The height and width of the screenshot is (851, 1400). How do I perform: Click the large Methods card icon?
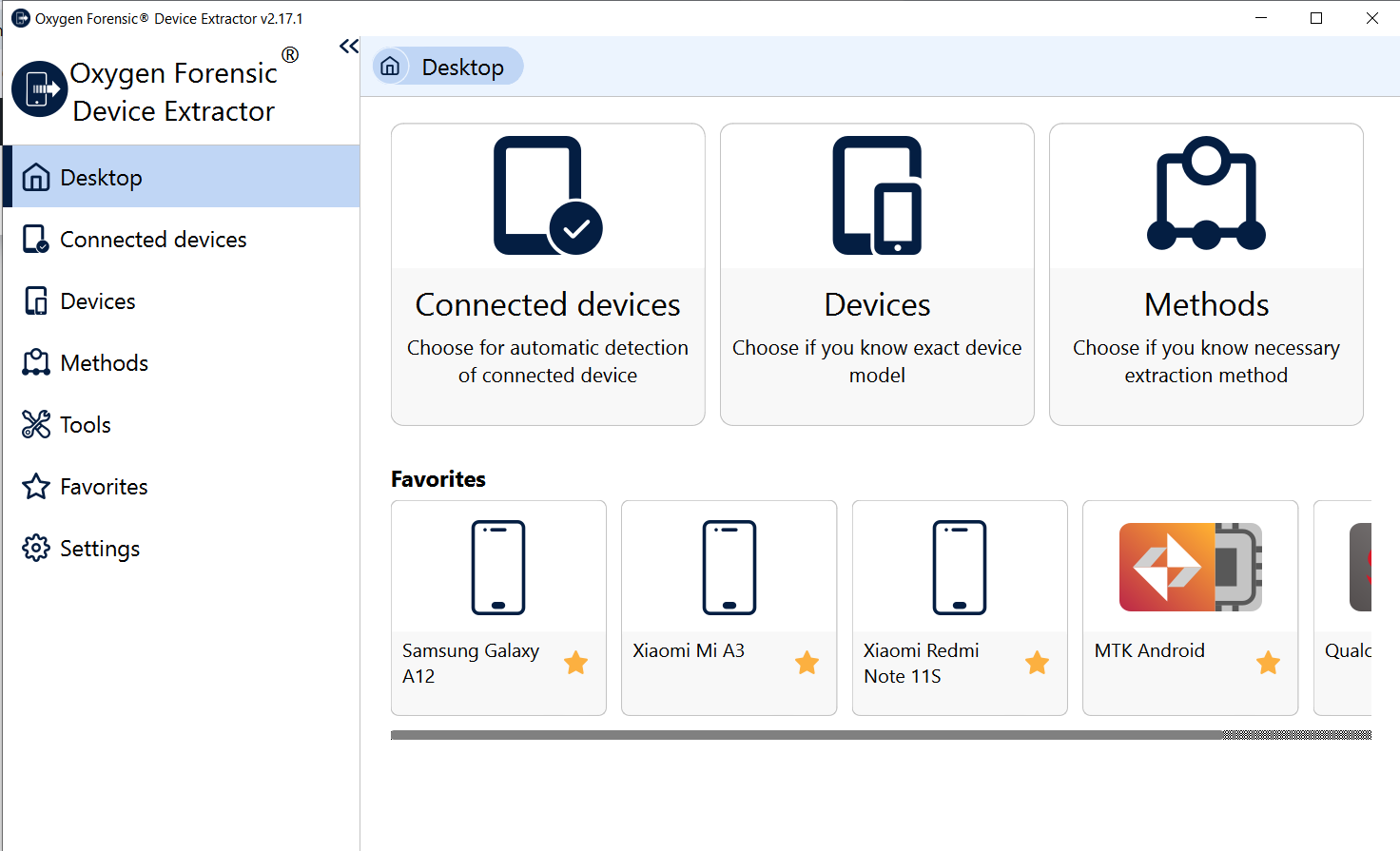tap(1206, 194)
